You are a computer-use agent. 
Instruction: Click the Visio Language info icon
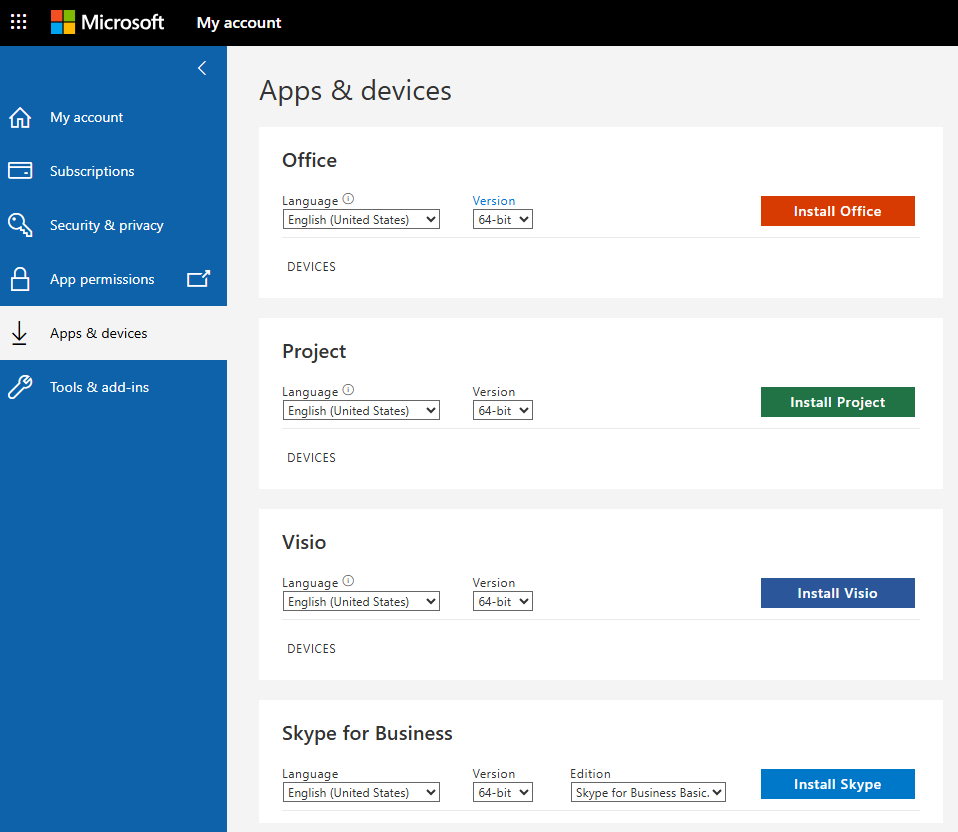pyautogui.click(x=348, y=580)
